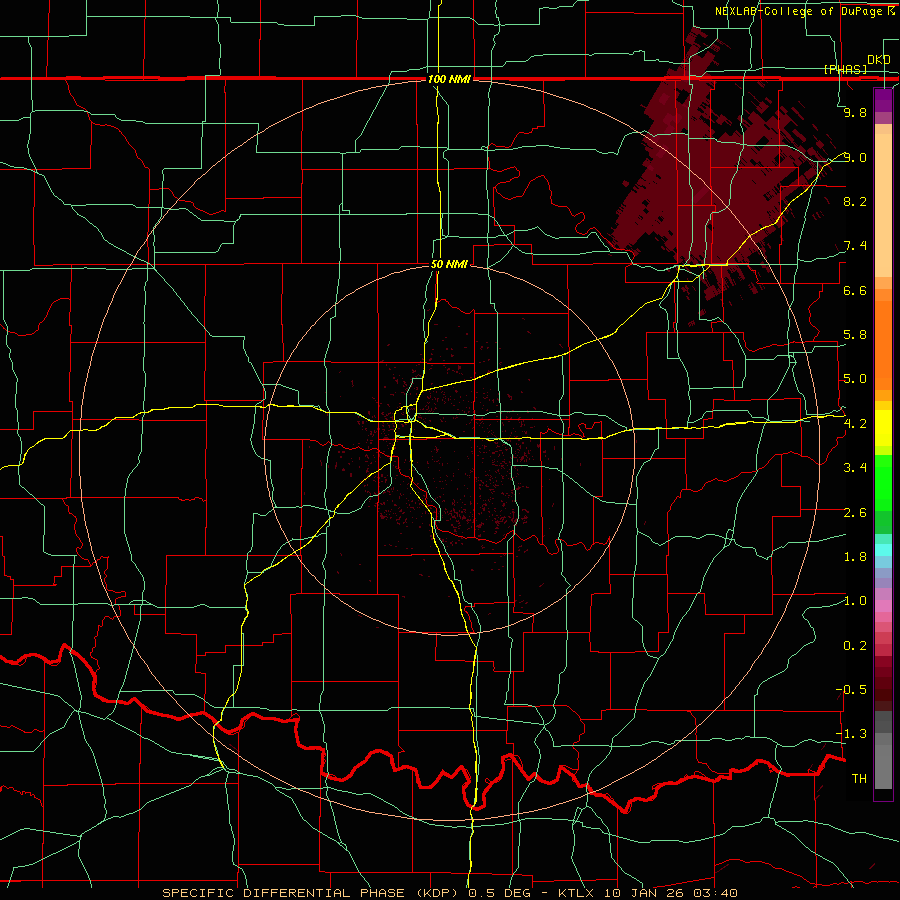
Task: Click the -1.3 scale value
Action: pyautogui.click(x=851, y=734)
